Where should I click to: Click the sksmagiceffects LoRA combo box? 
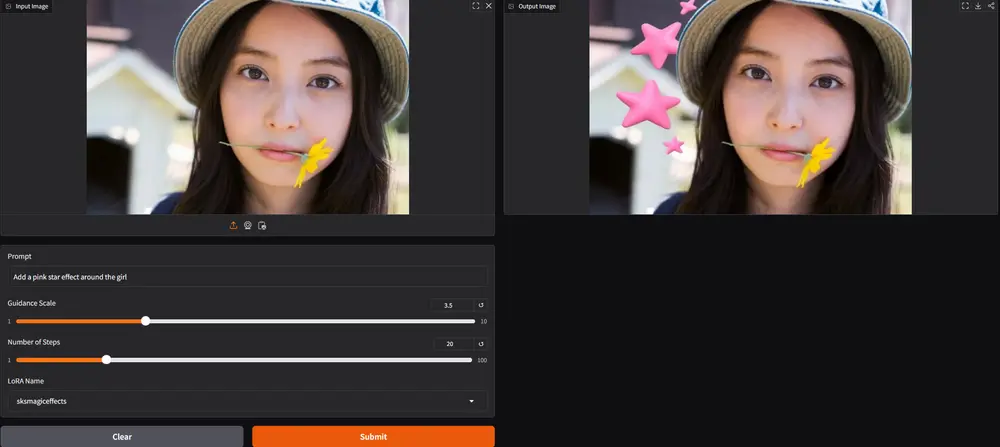tap(247, 401)
